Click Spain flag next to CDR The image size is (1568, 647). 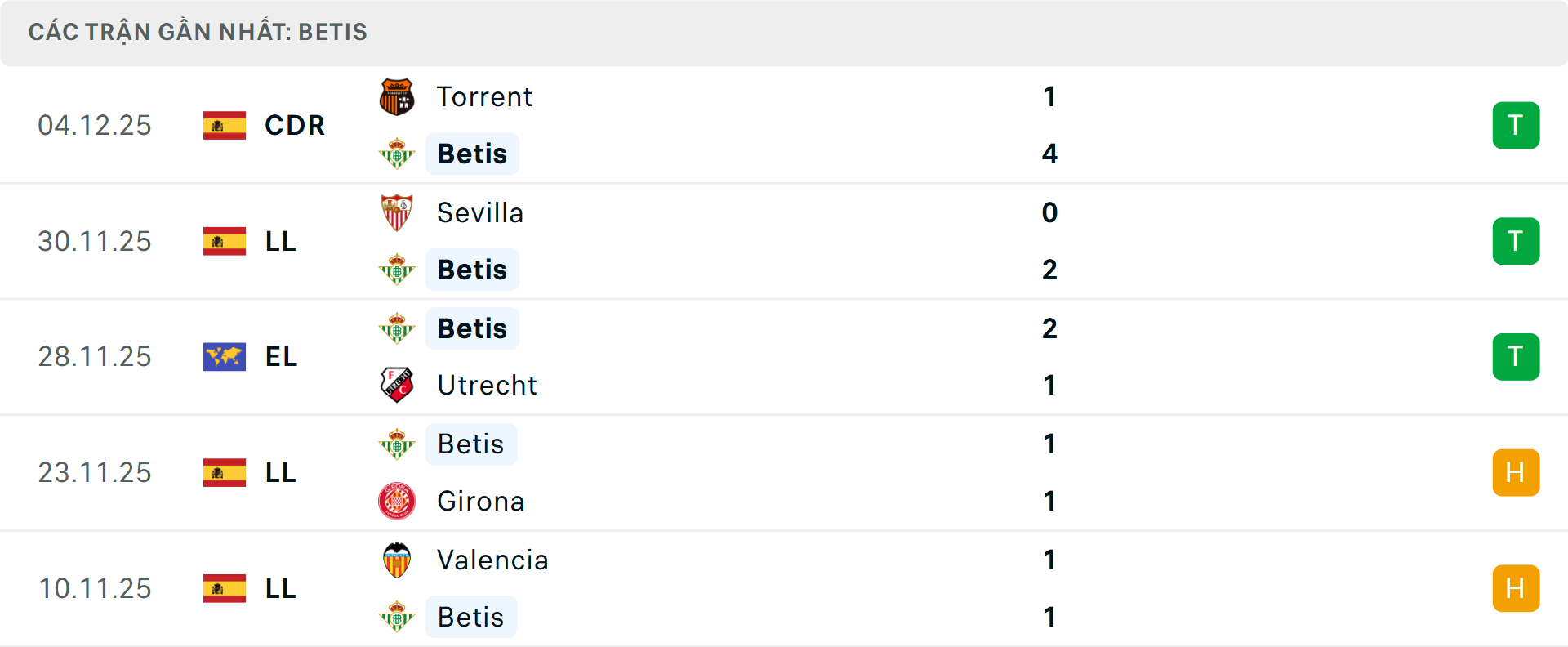pyautogui.click(x=225, y=126)
